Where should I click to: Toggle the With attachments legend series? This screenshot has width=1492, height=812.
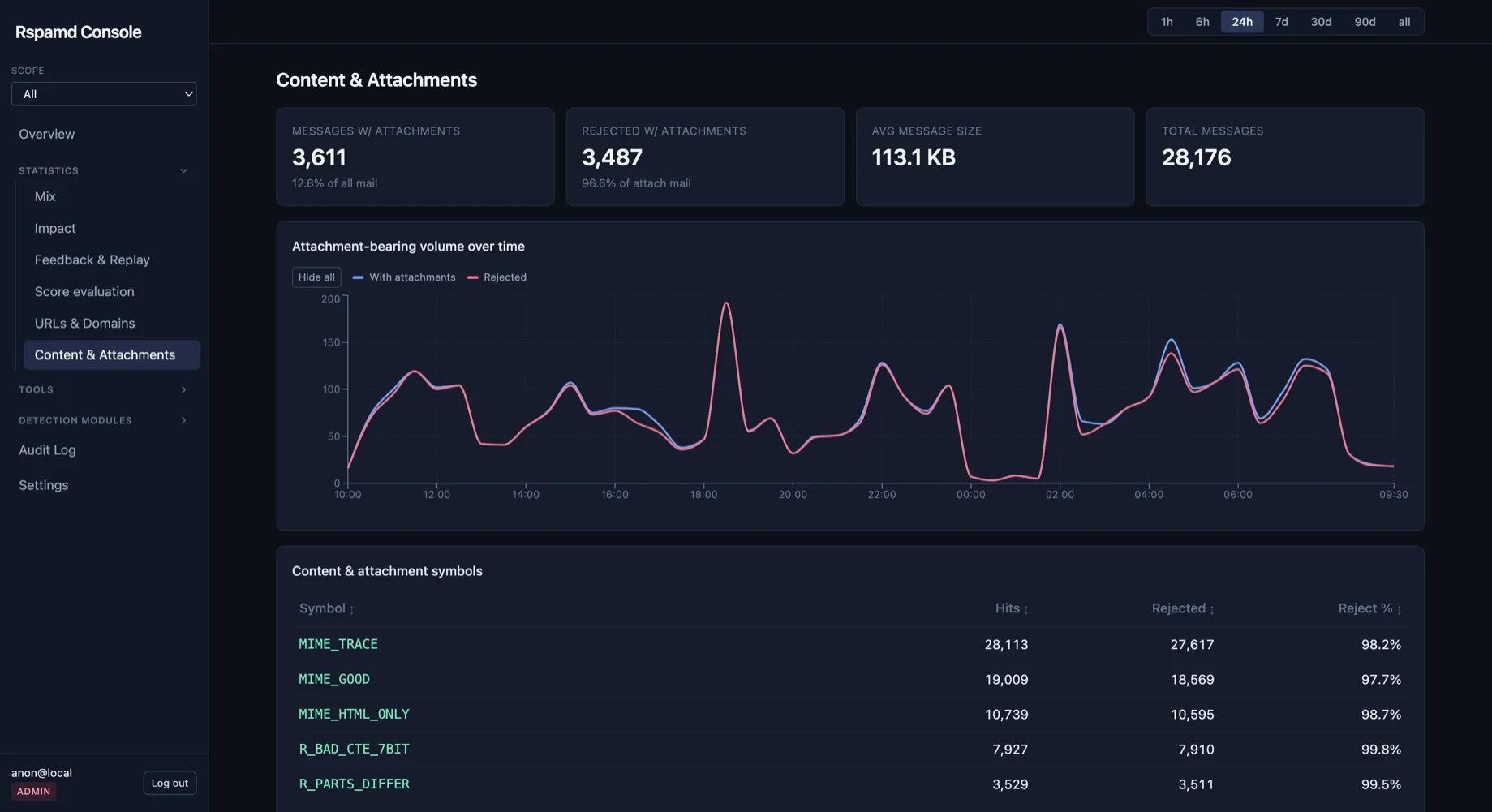tap(404, 277)
